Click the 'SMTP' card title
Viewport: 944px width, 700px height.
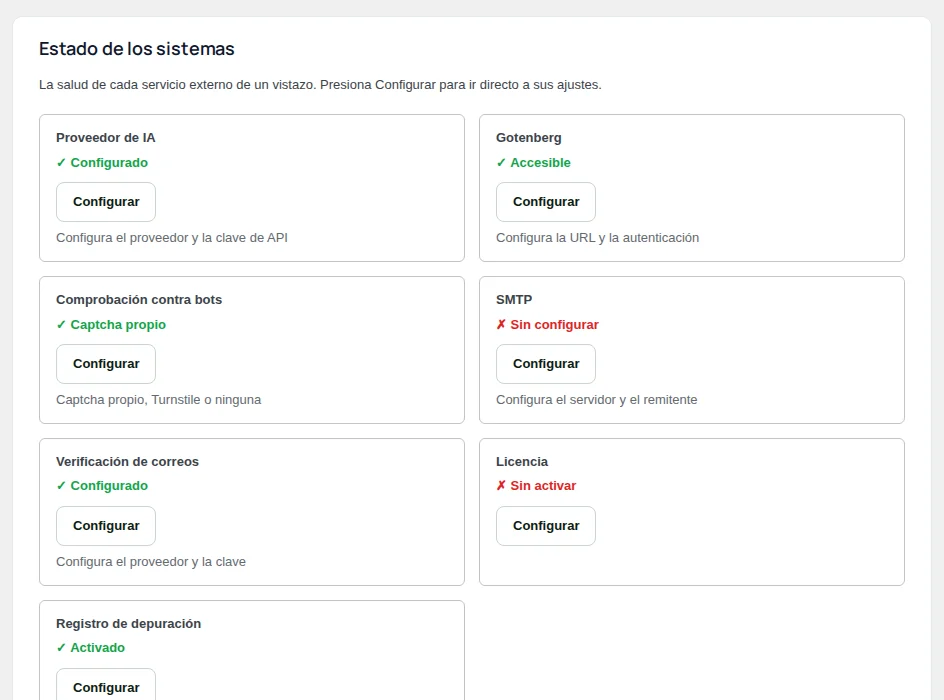[514, 300]
